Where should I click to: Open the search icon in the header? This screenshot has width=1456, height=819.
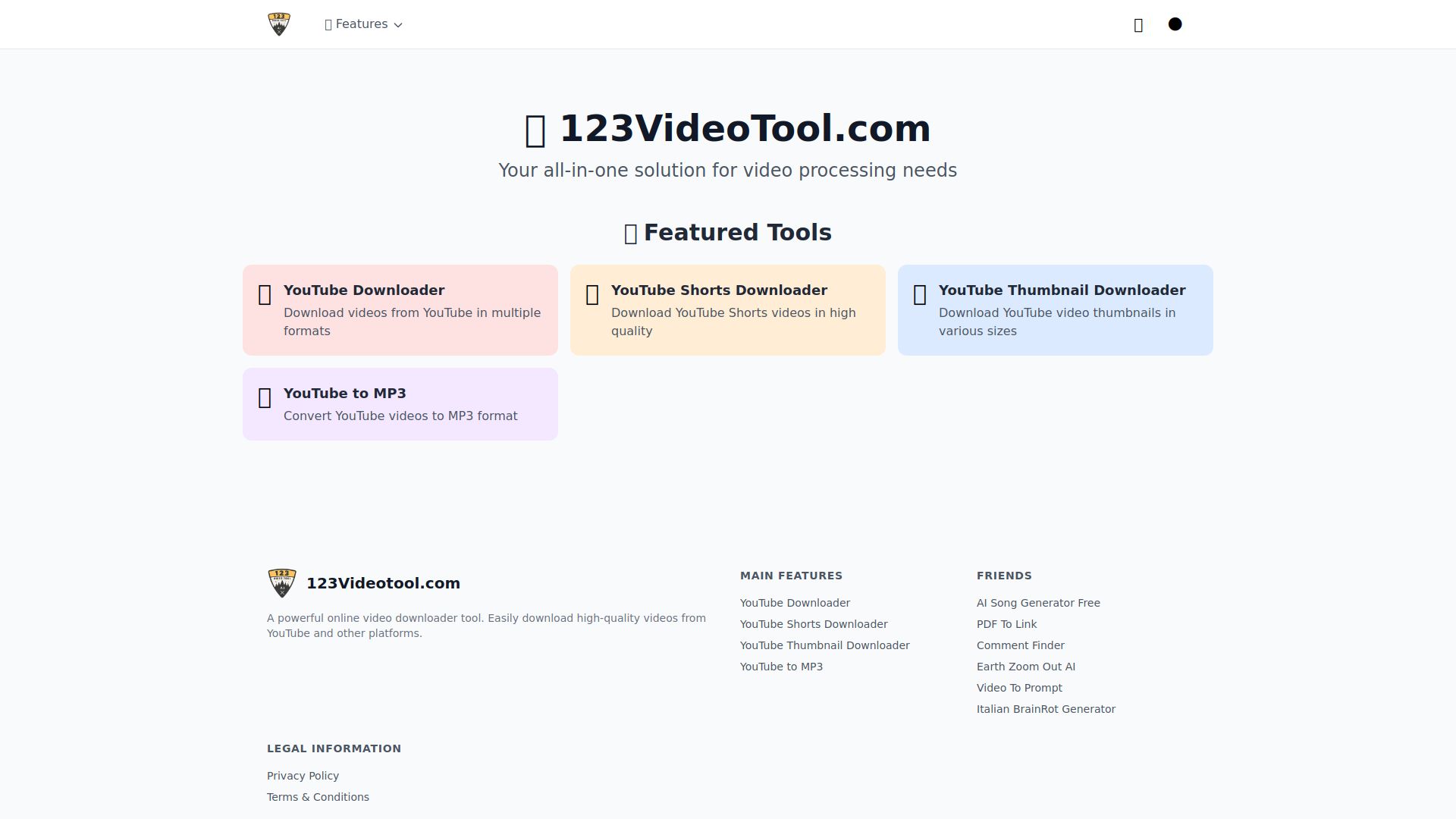click(1138, 24)
